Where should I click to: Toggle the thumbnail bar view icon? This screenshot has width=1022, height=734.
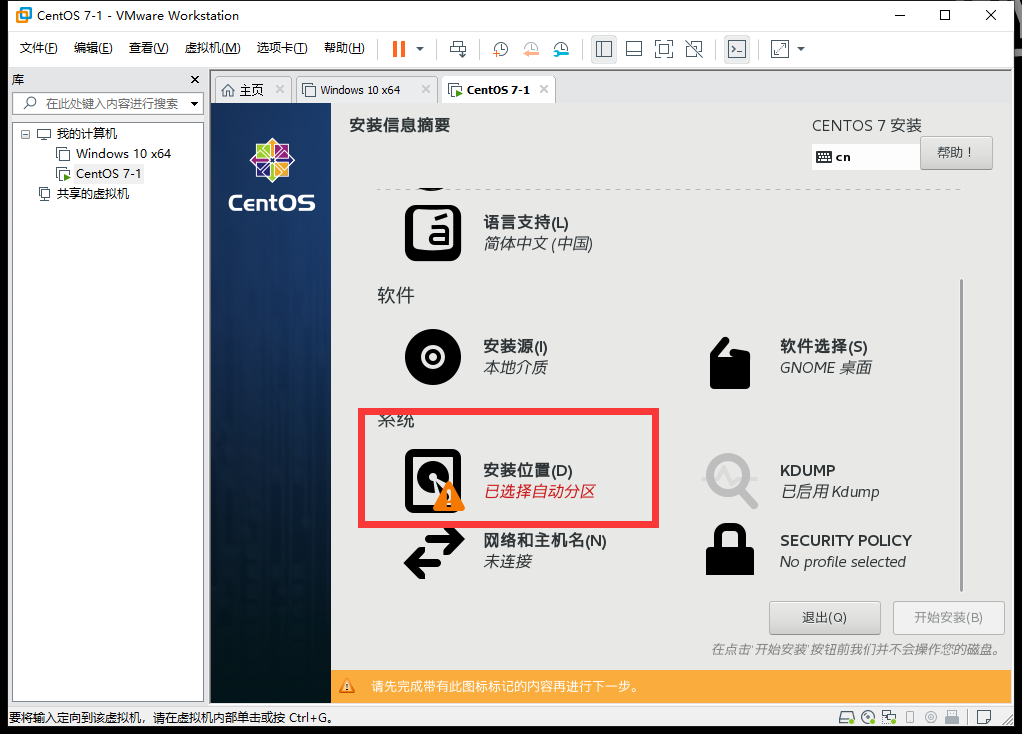point(634,49)
